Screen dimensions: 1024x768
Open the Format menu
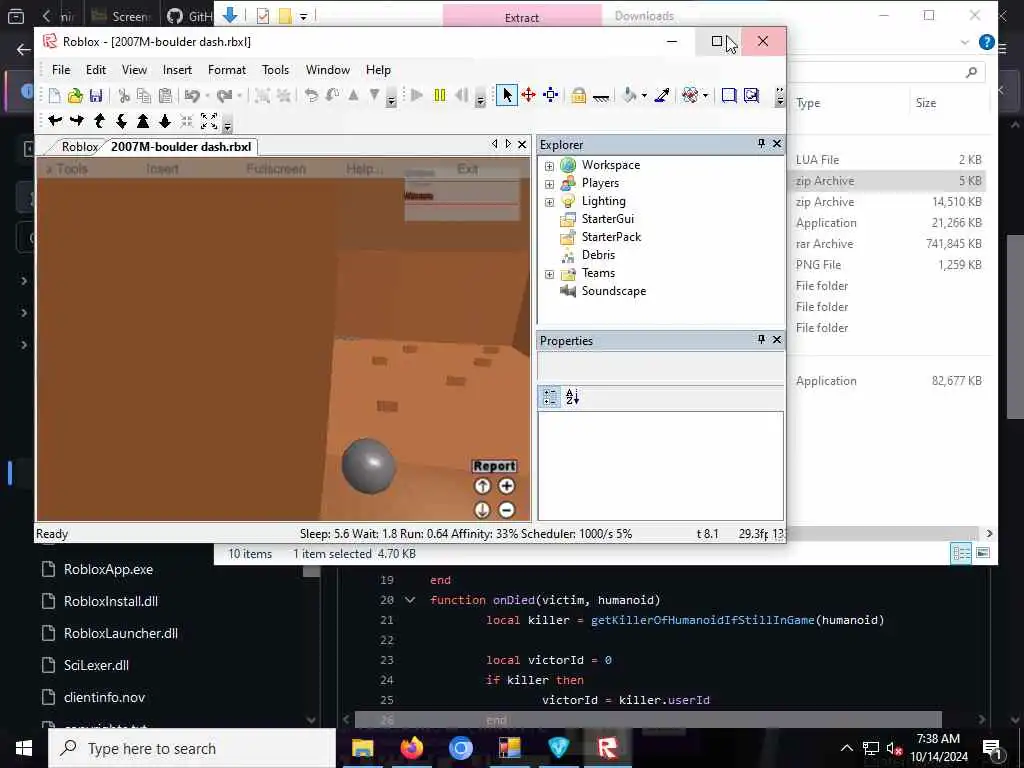[227, 70]
